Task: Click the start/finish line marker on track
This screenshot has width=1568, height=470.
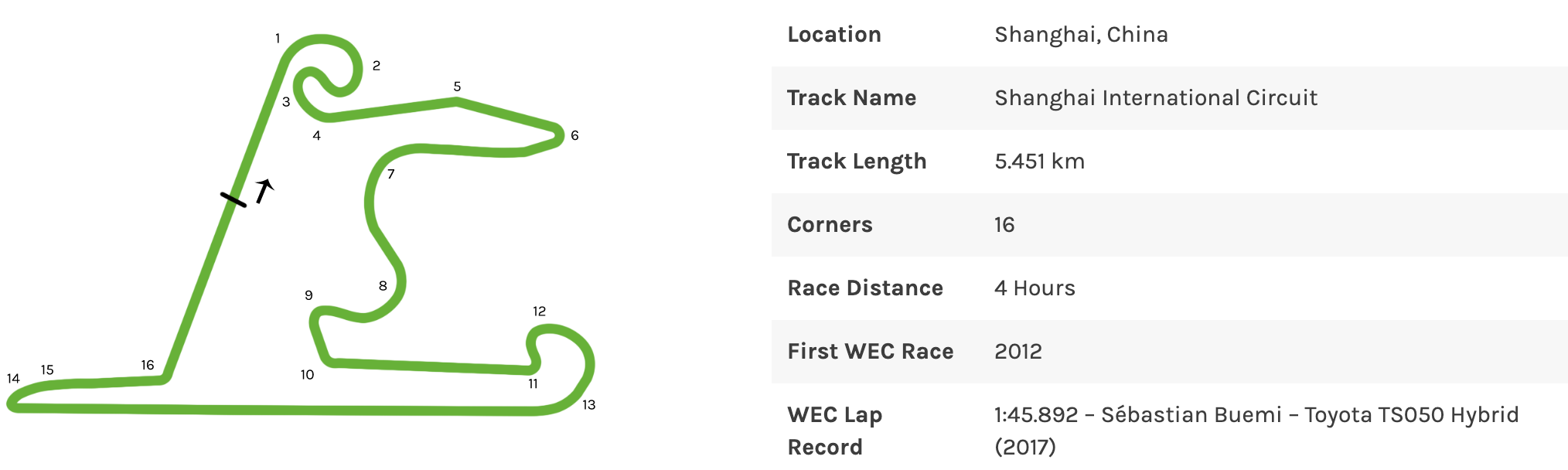Action: (233, 199)
